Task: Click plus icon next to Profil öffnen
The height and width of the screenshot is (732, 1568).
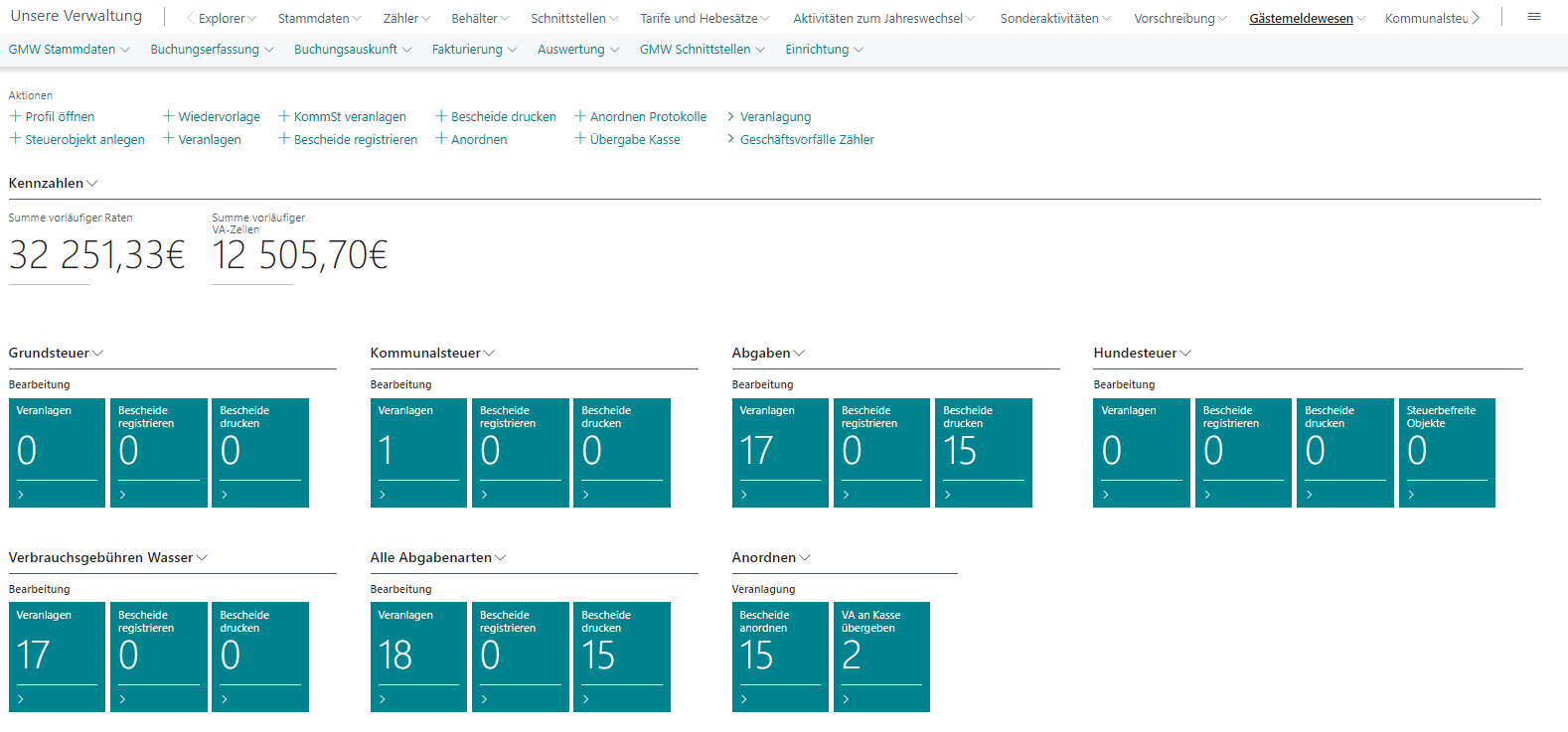Action: 15,116
